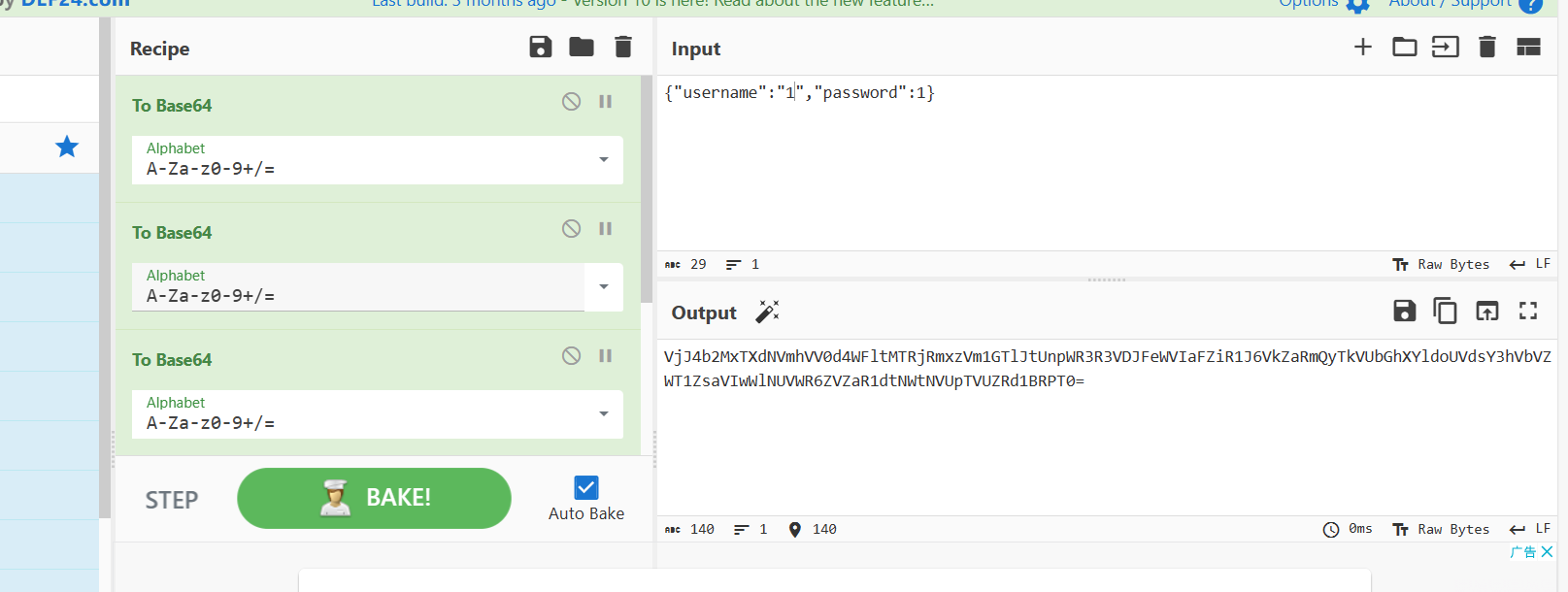Clear recipe with trash icon
Screen dimensions: 1568x592
(623, 47)
